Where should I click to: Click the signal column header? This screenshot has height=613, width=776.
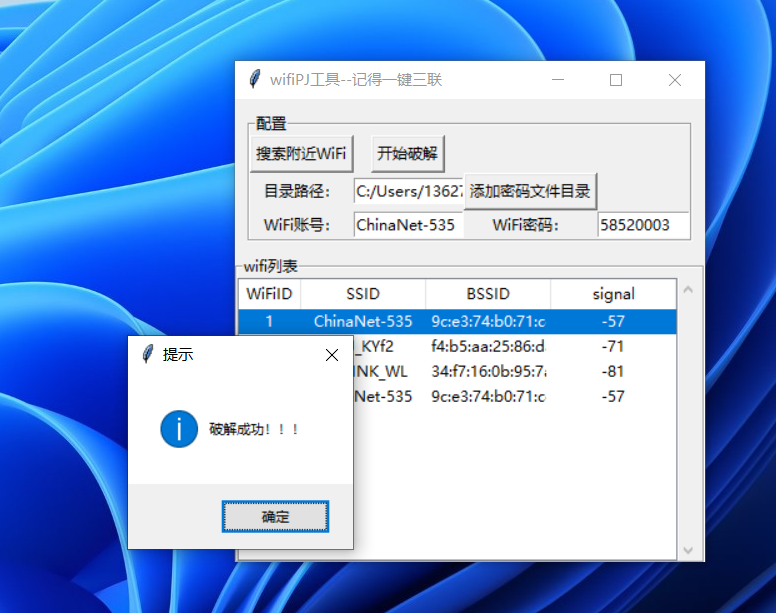(x=613, y=294)
